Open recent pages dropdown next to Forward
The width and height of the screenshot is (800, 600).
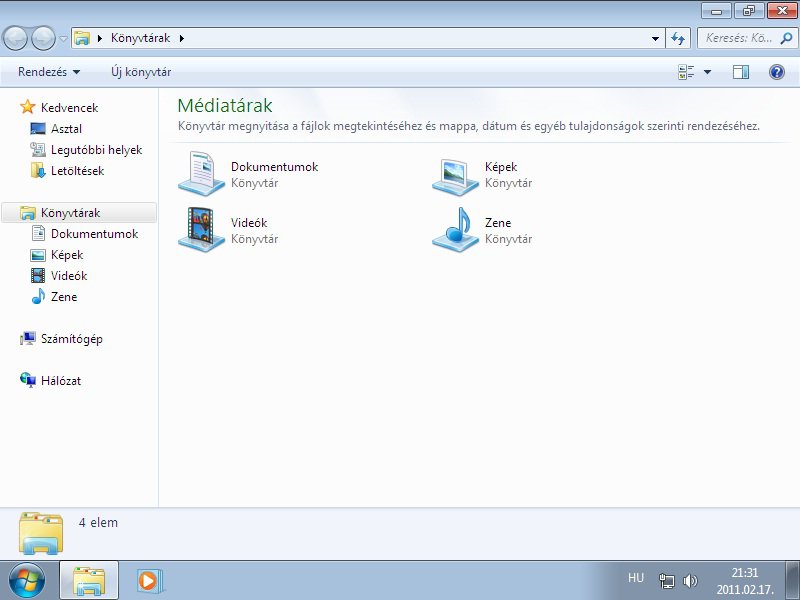[63, 39]
